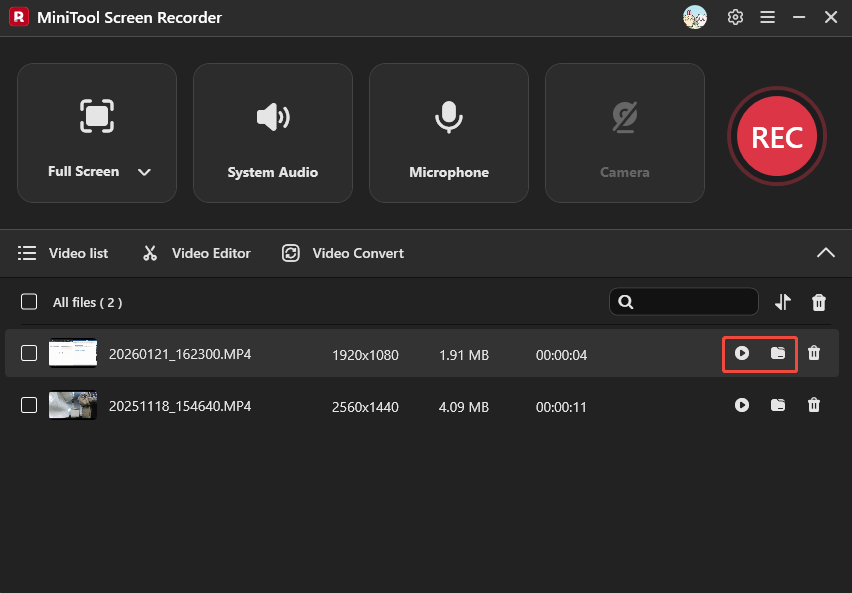Check the All files checkbox
Viewport: 852px width, 593px height.
point(28,301)
